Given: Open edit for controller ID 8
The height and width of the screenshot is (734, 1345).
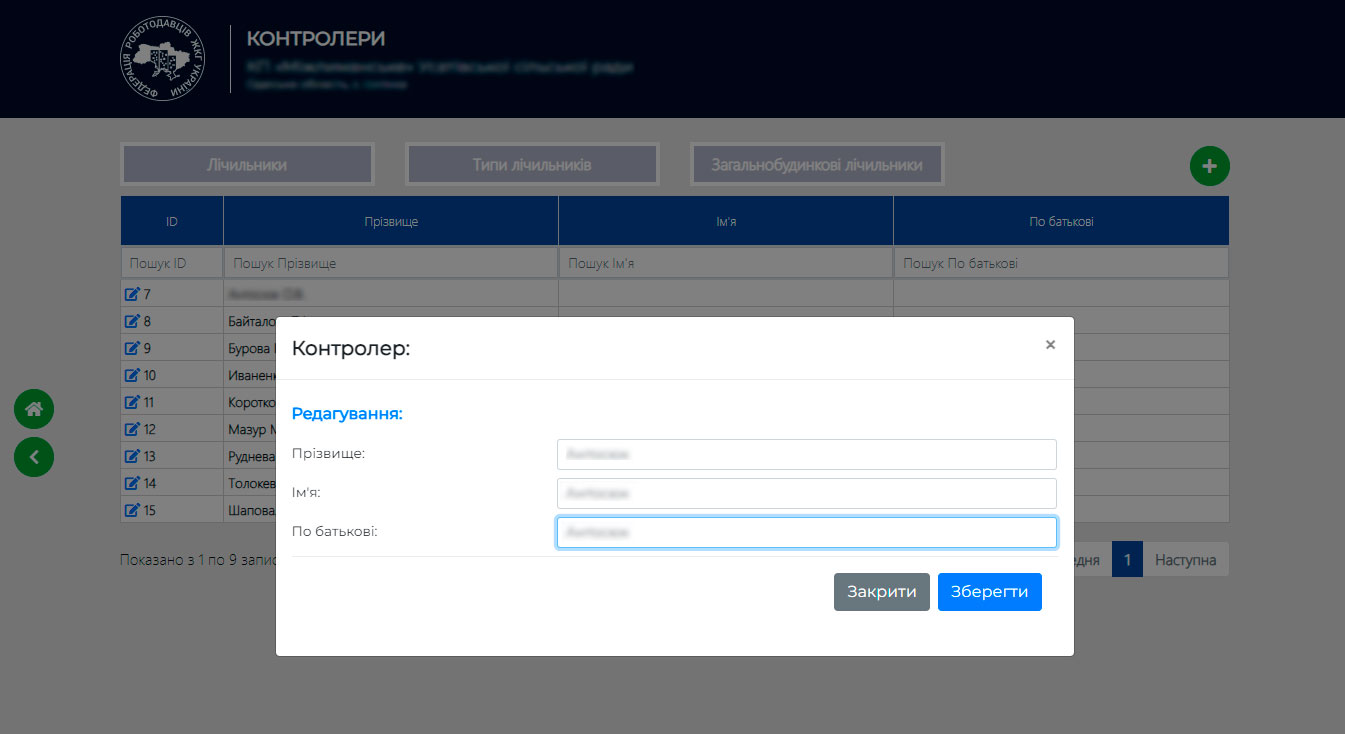Looking at the screenshot, I should pos(132,321).
